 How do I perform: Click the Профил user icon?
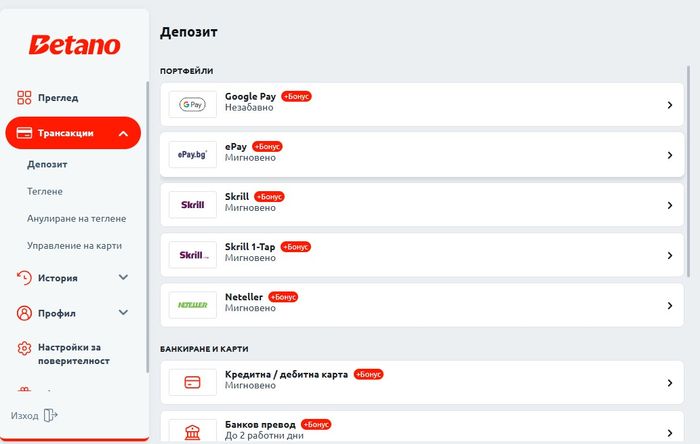(24, 313)
